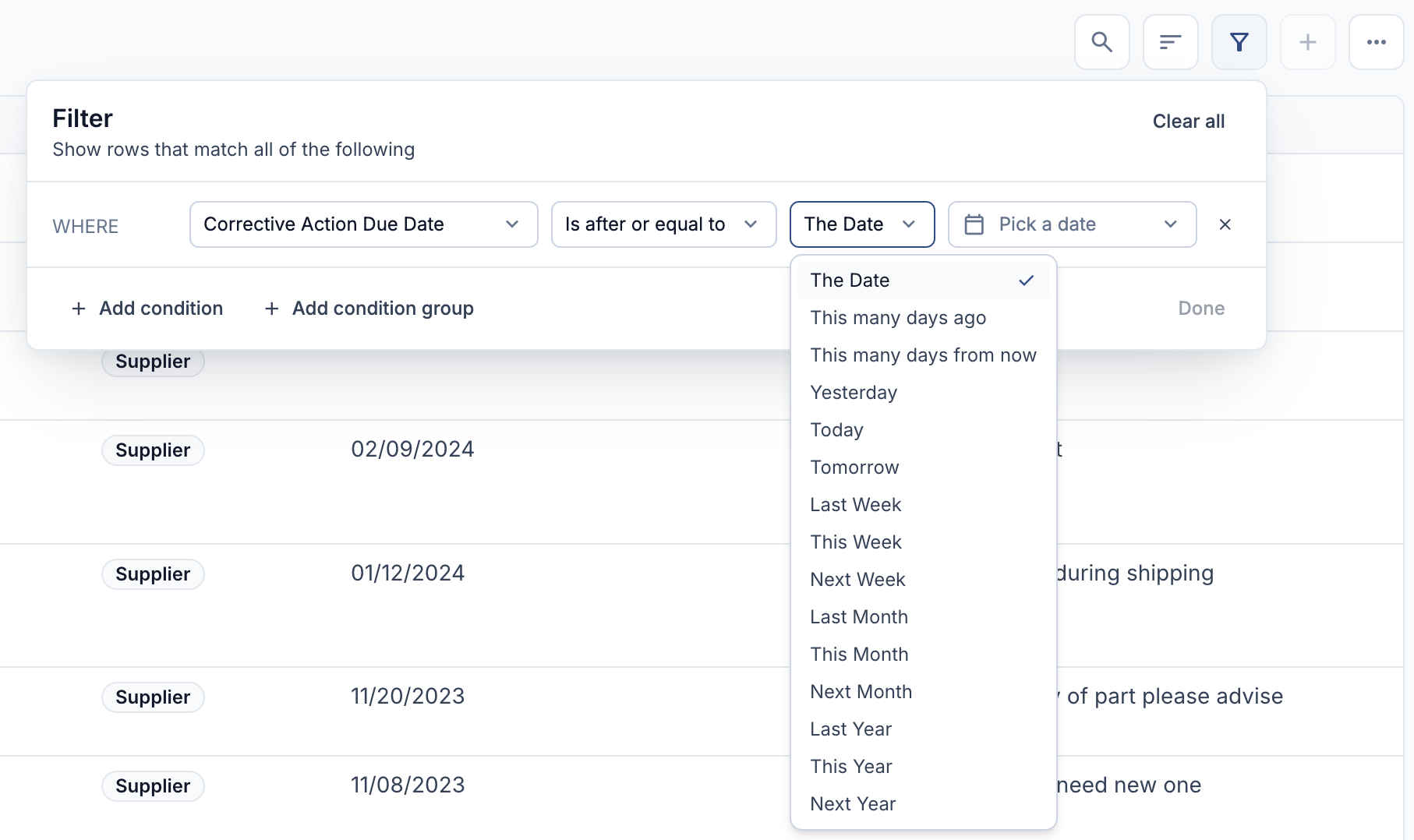Screen dimensions: 1414x840
Task: Click the 'during shipping' cell text
Action: tap(1135, 574)
